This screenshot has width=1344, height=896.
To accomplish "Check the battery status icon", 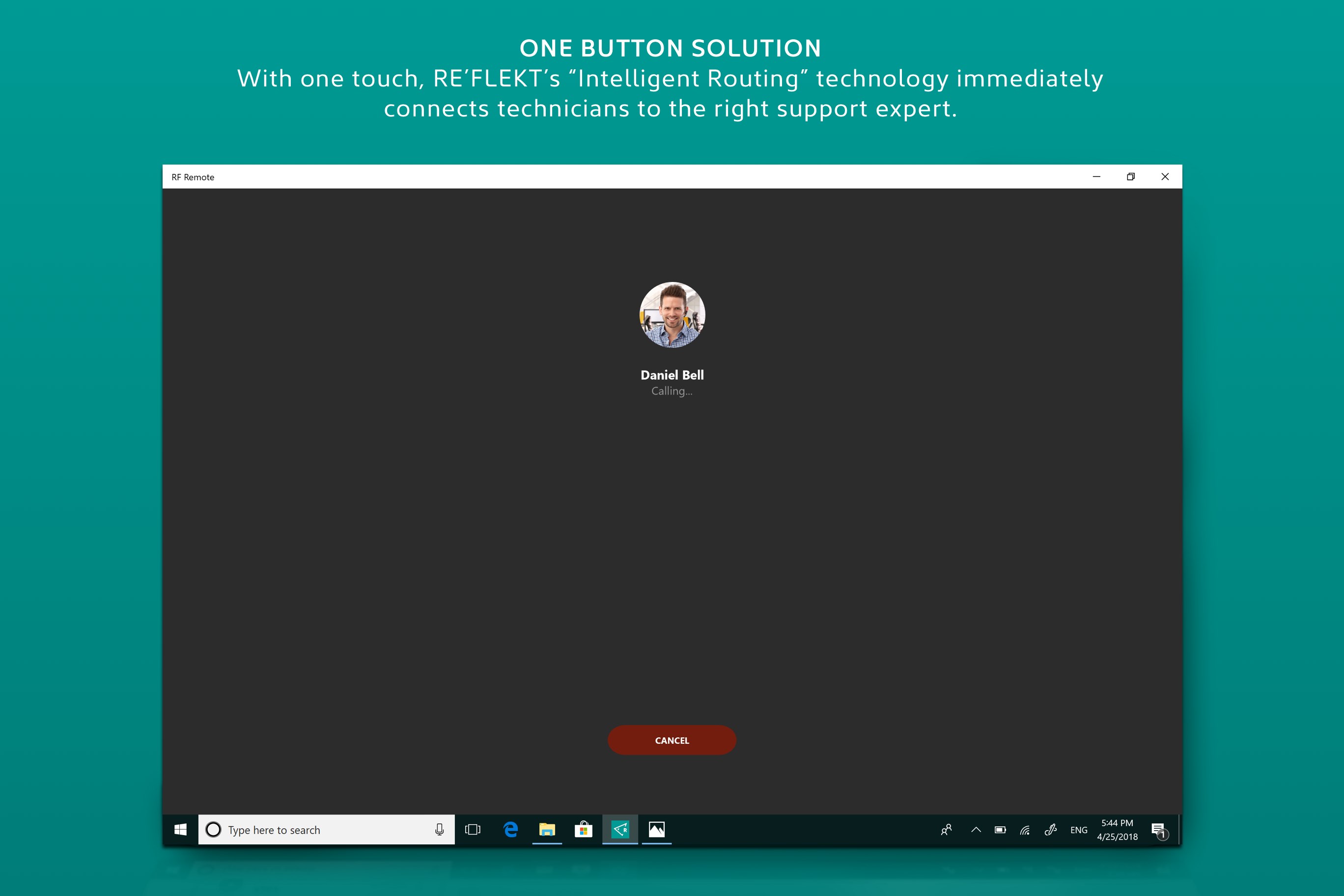I will 1000,830.
